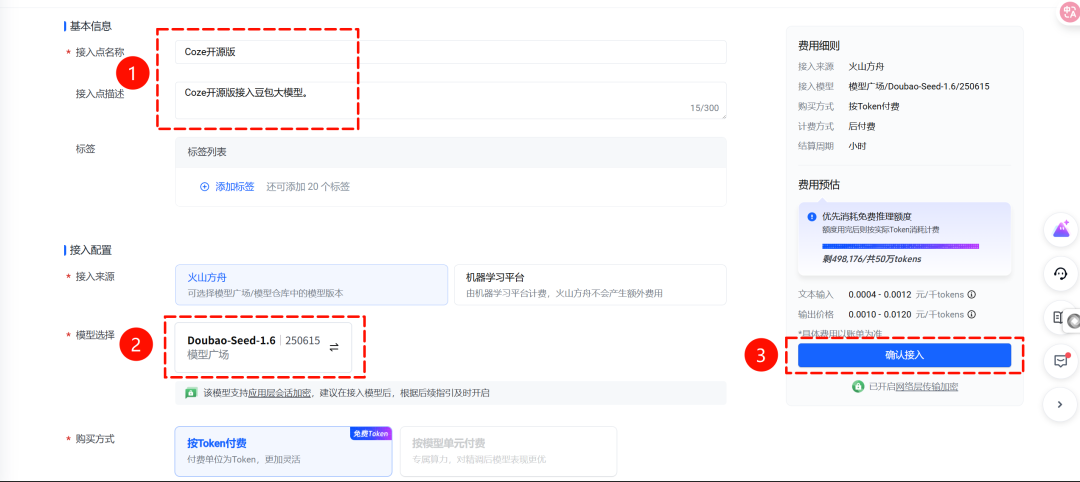
Task: Open the AI assistant mountain icon
Action: pos(1061,230)
